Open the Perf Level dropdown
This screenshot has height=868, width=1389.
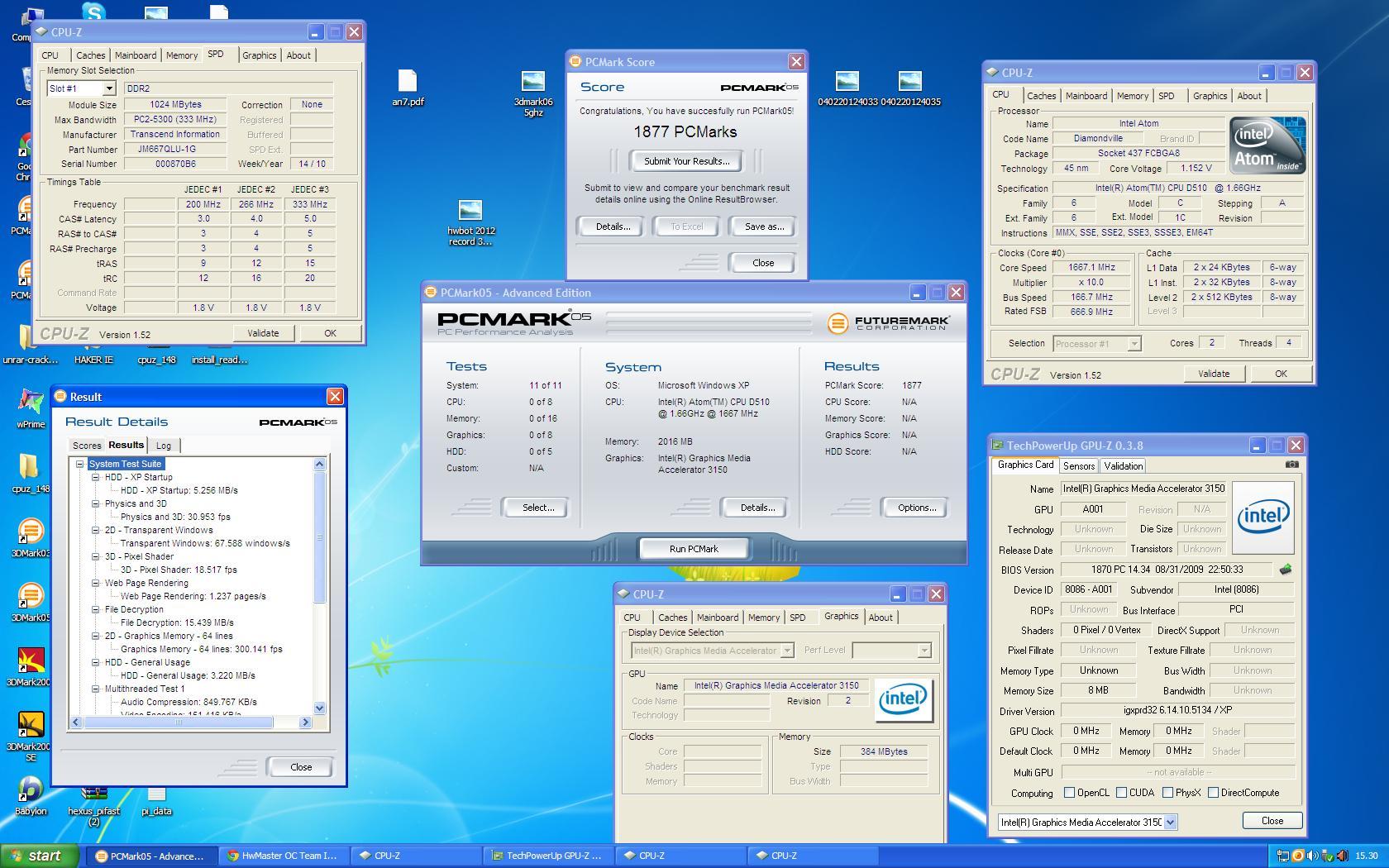[924, 651]
